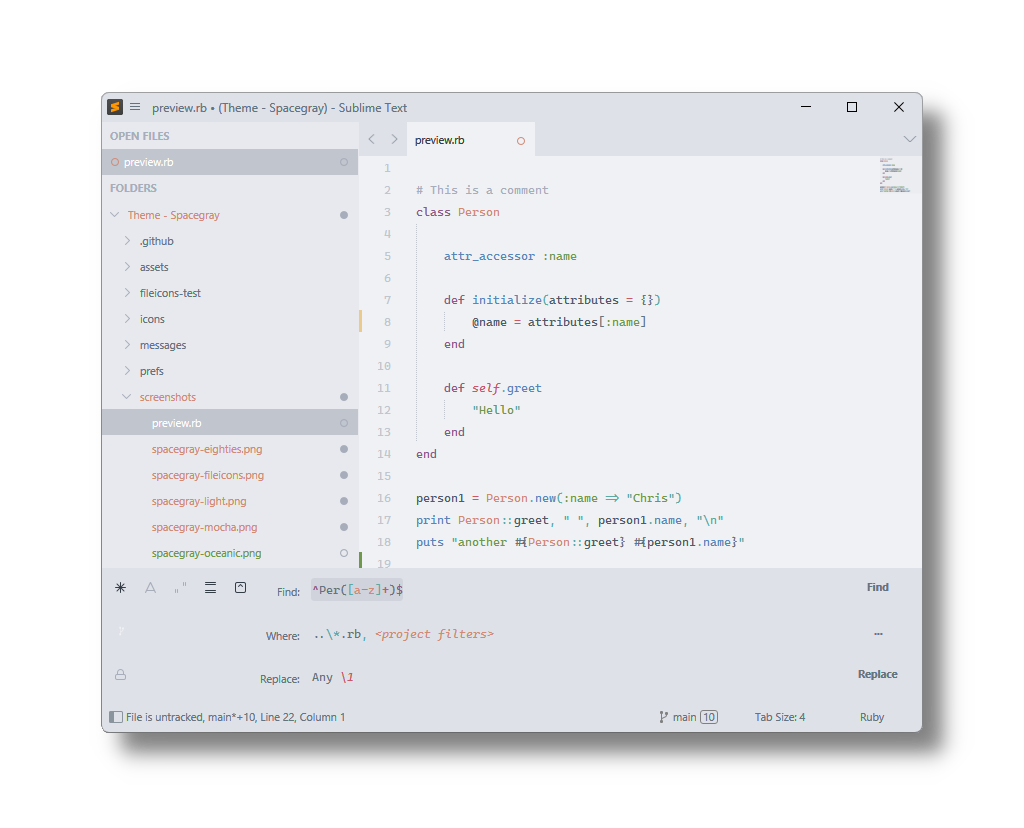Click status dot beside spacegray-mocha.png
1024x828 pixels.
(344, 527)
